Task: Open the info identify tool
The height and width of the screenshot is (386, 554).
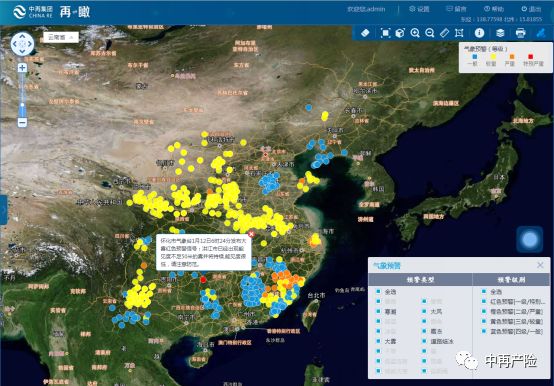Action: [479, 33]
